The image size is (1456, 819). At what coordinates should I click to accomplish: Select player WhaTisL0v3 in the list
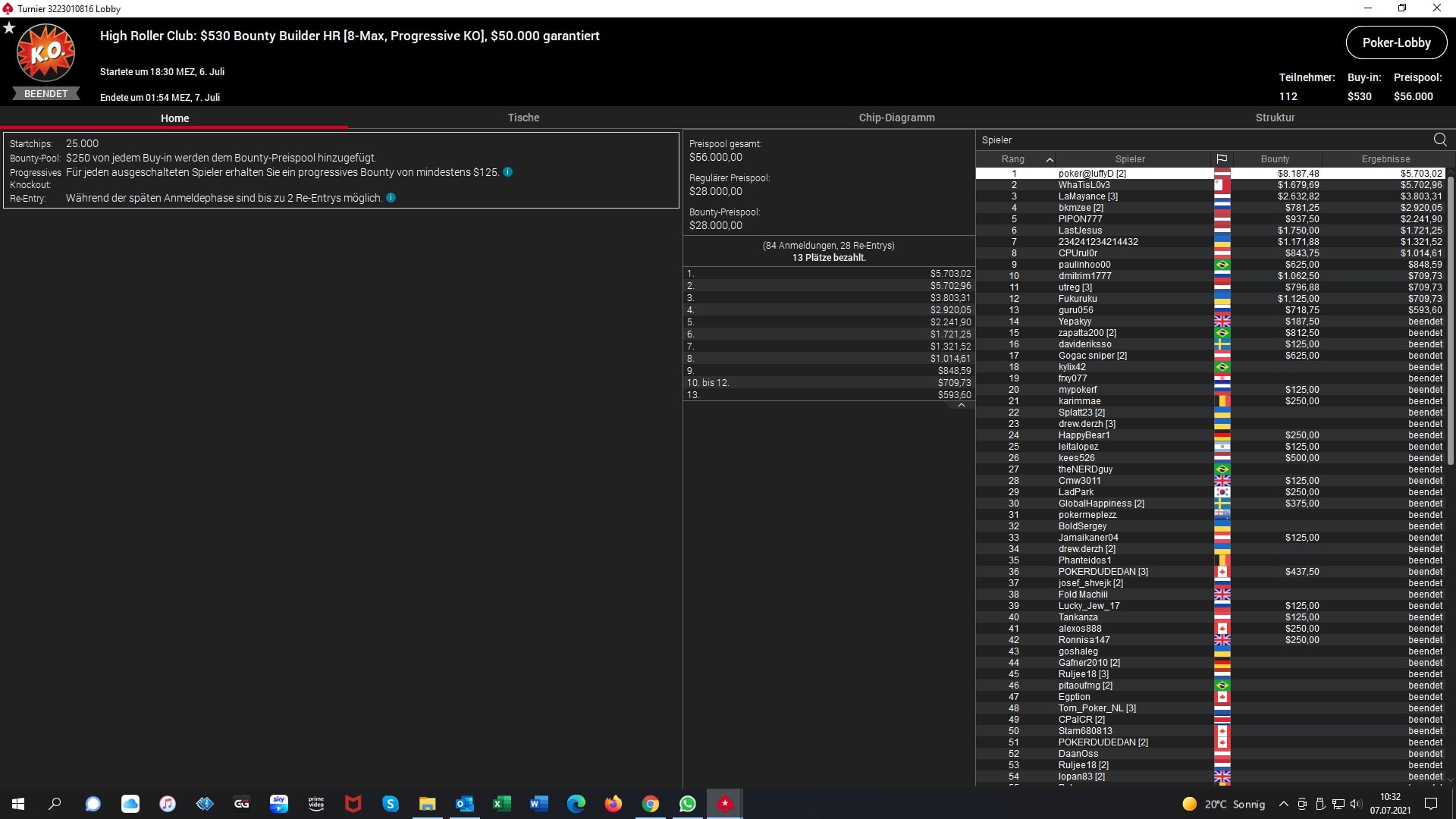click(x=1084, y=185)
